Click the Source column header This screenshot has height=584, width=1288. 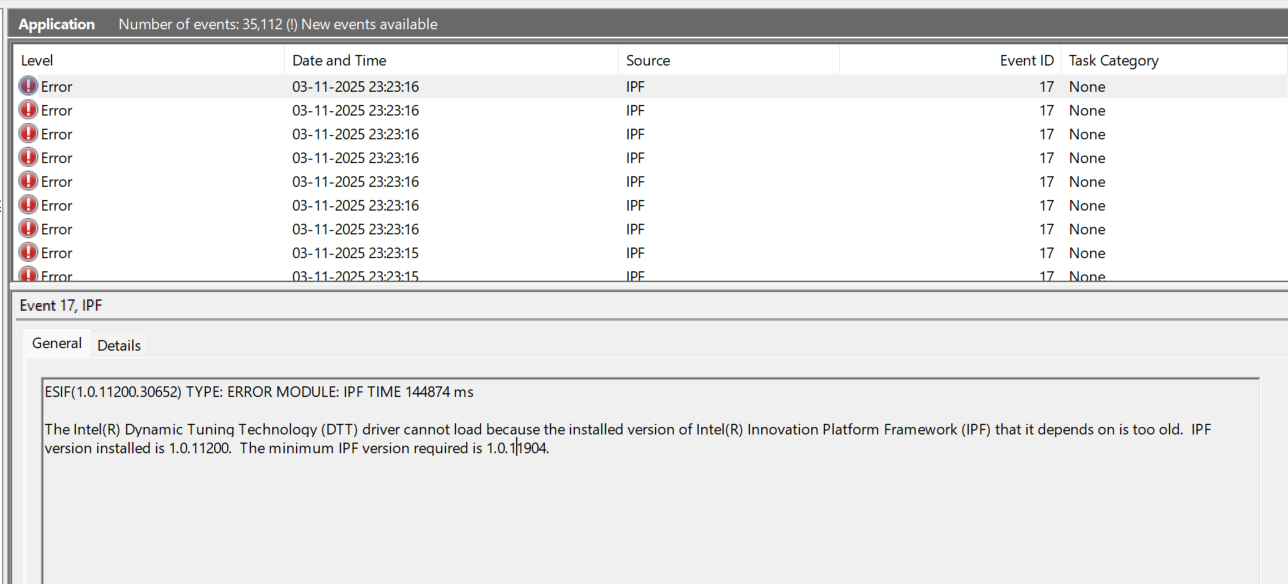(x=729, y=60)
